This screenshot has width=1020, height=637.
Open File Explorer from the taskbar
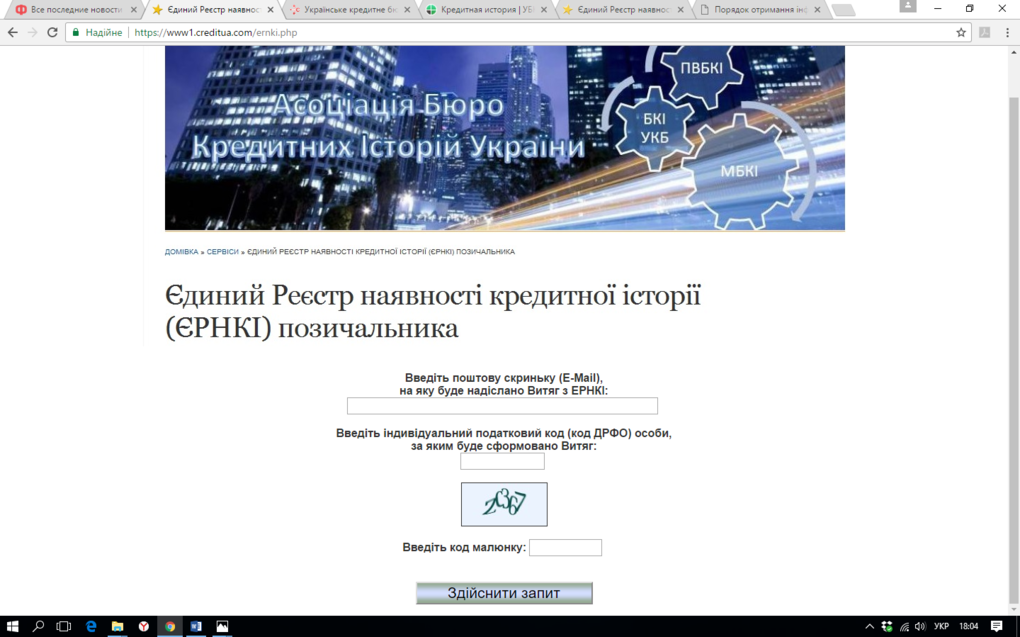click(117, 626)
